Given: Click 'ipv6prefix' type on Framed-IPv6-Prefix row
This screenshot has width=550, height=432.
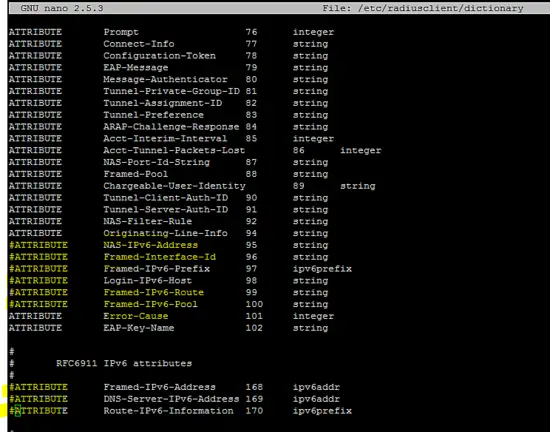Looking at the screenshot, I should pos(322,269).
